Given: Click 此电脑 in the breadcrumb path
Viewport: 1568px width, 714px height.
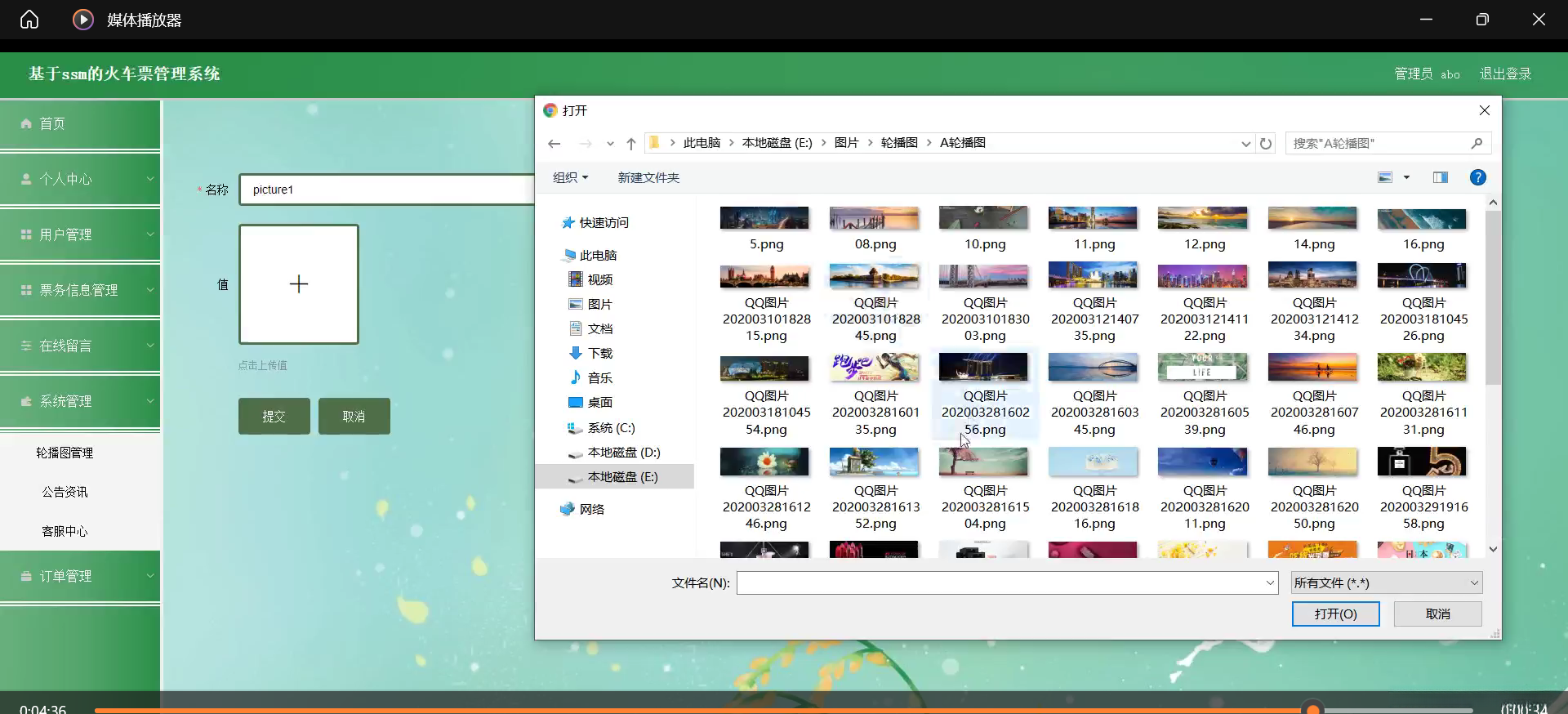Looking at the screenshot, I should coord(702,143).
